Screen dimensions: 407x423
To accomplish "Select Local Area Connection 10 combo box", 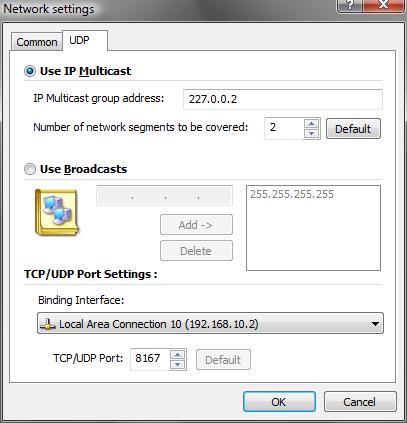I will 210,323.
